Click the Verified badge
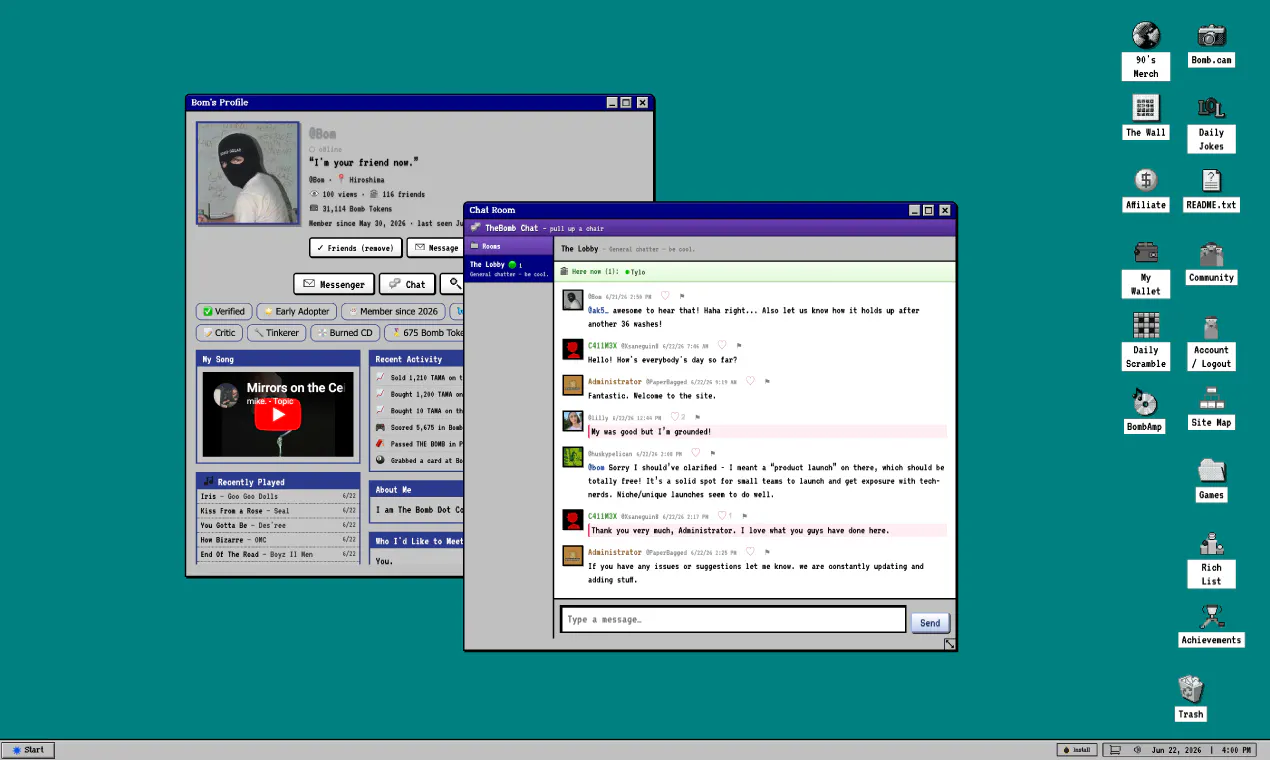The width and height of the screenshot is (1270, 760). click(224, 311)
